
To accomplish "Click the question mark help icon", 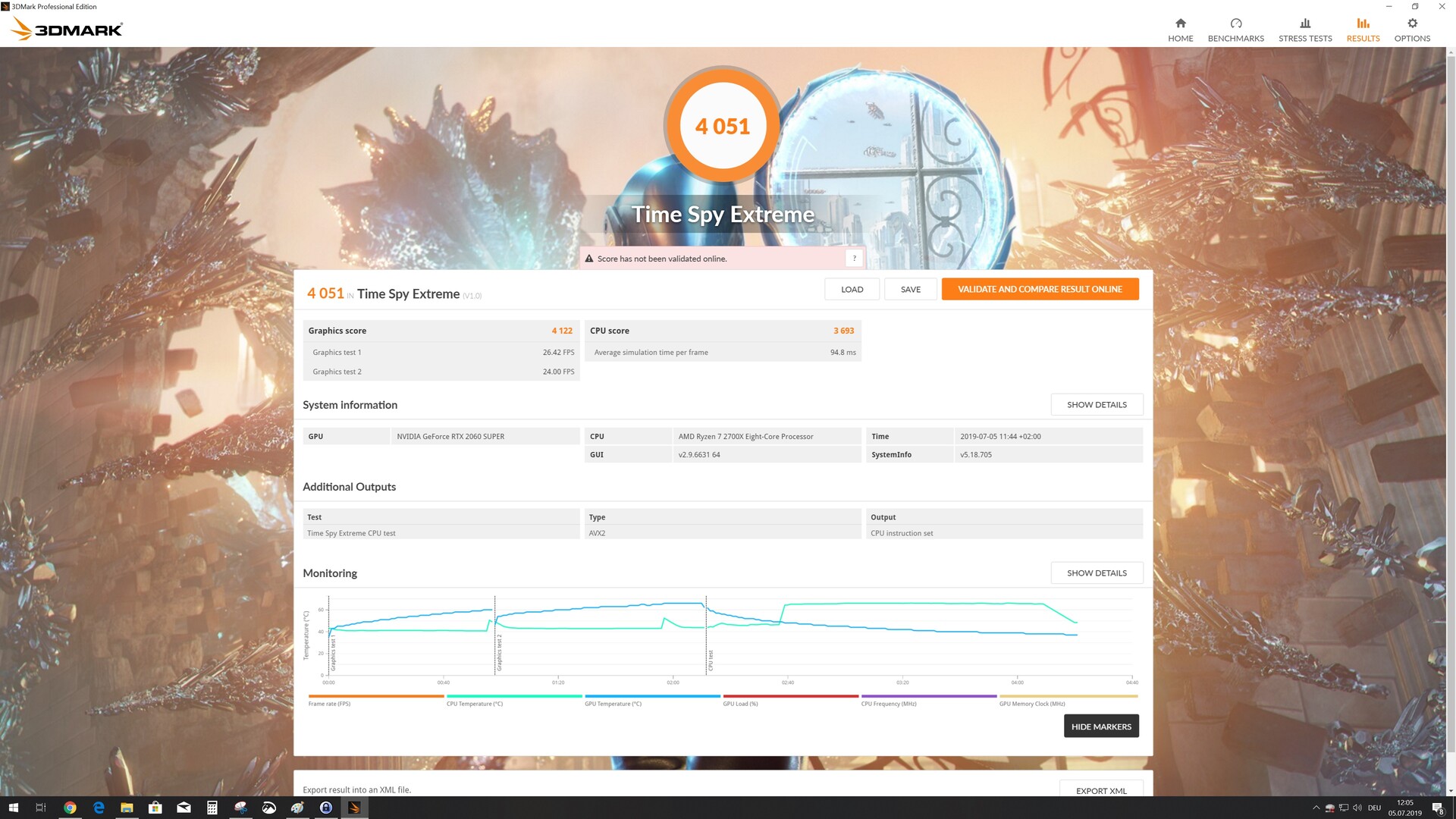I will 854,259.
